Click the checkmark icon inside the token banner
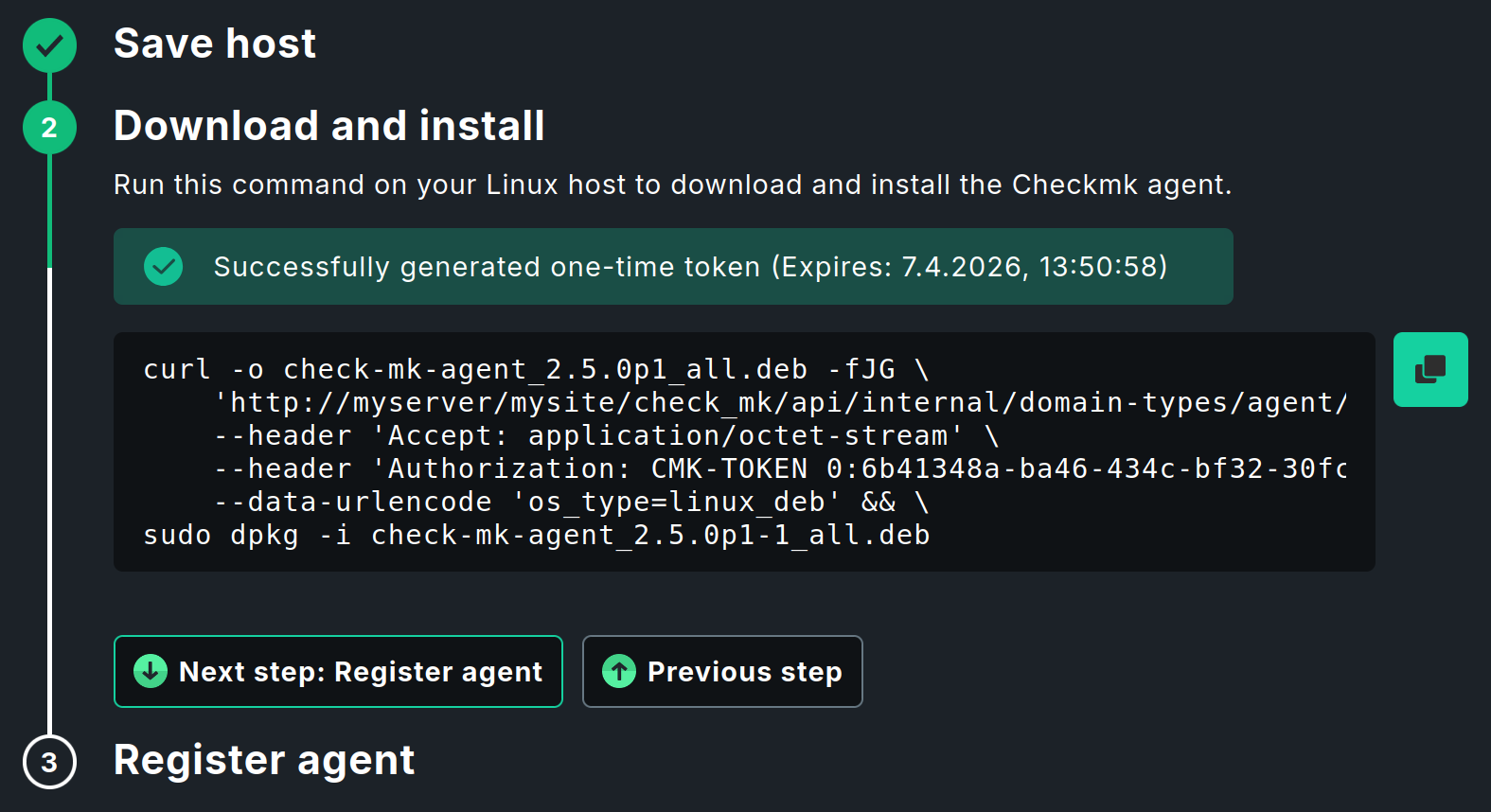 [164, 267]
